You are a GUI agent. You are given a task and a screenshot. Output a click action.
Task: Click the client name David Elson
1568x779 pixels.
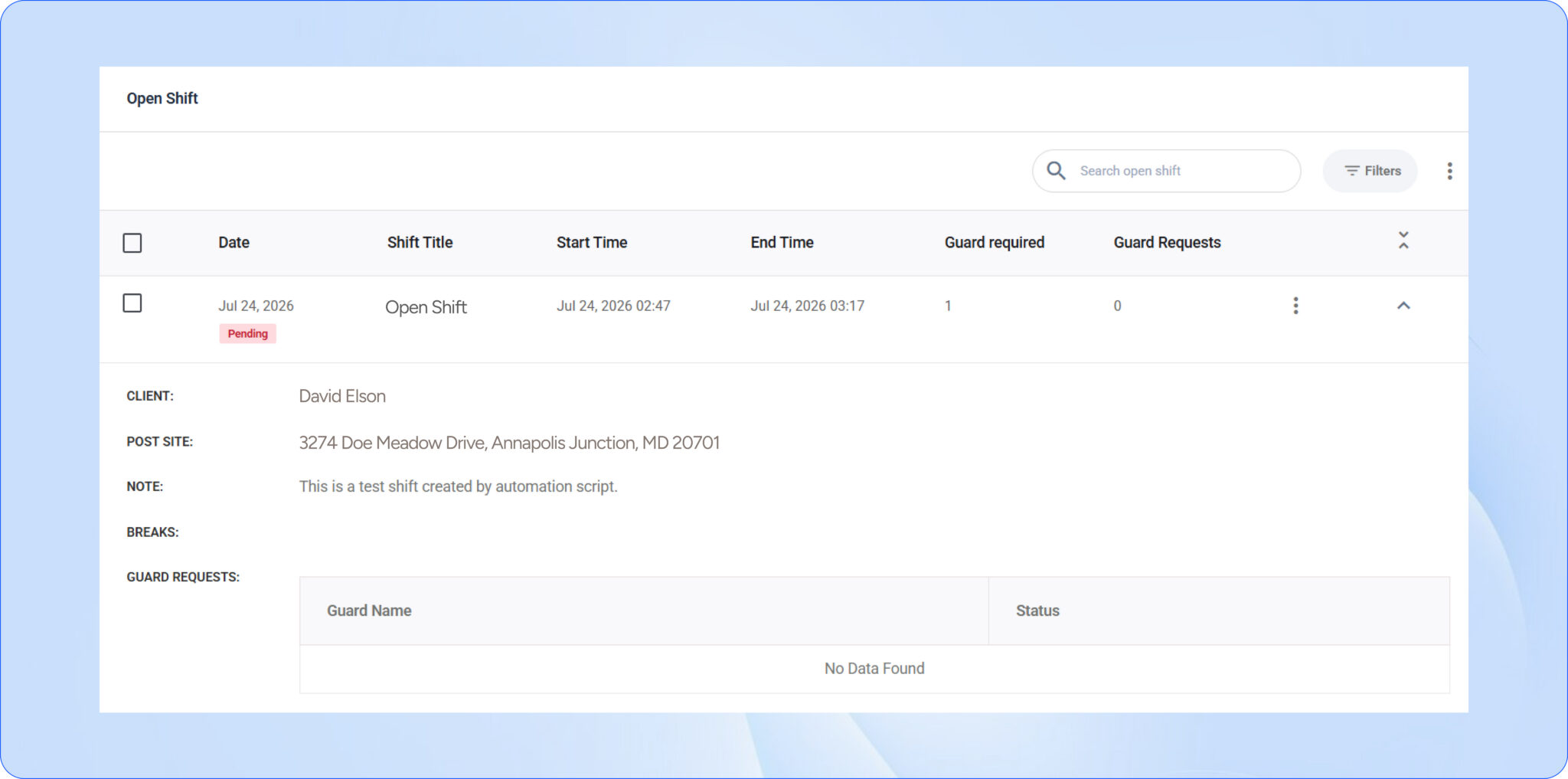point(342,396)
